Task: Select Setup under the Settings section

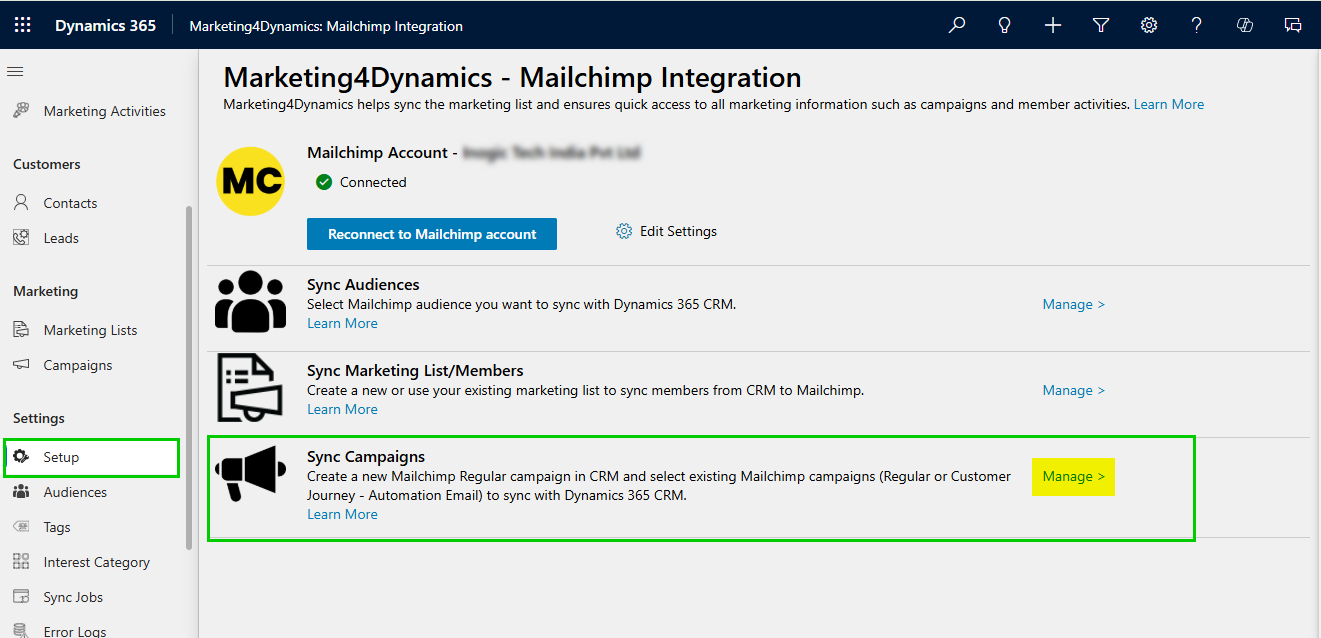Action: click(59, 457)
